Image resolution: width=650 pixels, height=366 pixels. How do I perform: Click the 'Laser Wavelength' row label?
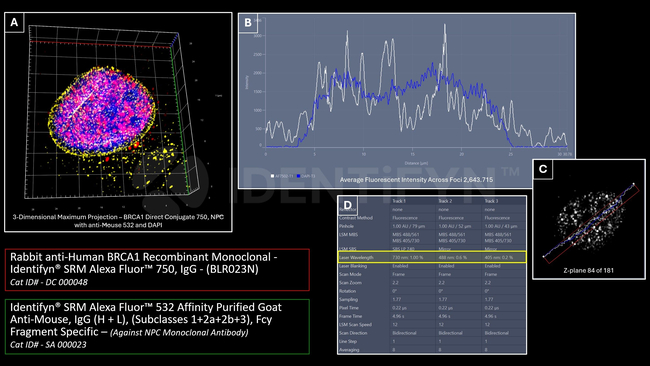click(357, 257)
